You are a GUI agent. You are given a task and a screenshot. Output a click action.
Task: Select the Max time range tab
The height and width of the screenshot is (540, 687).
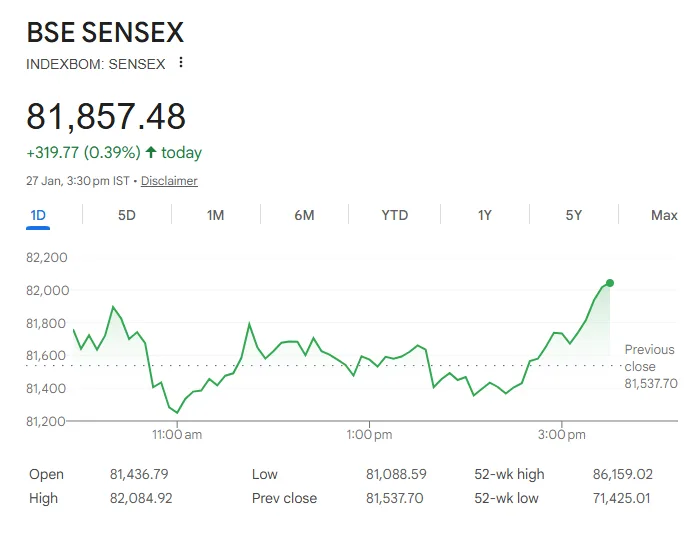tap(664, 215)
